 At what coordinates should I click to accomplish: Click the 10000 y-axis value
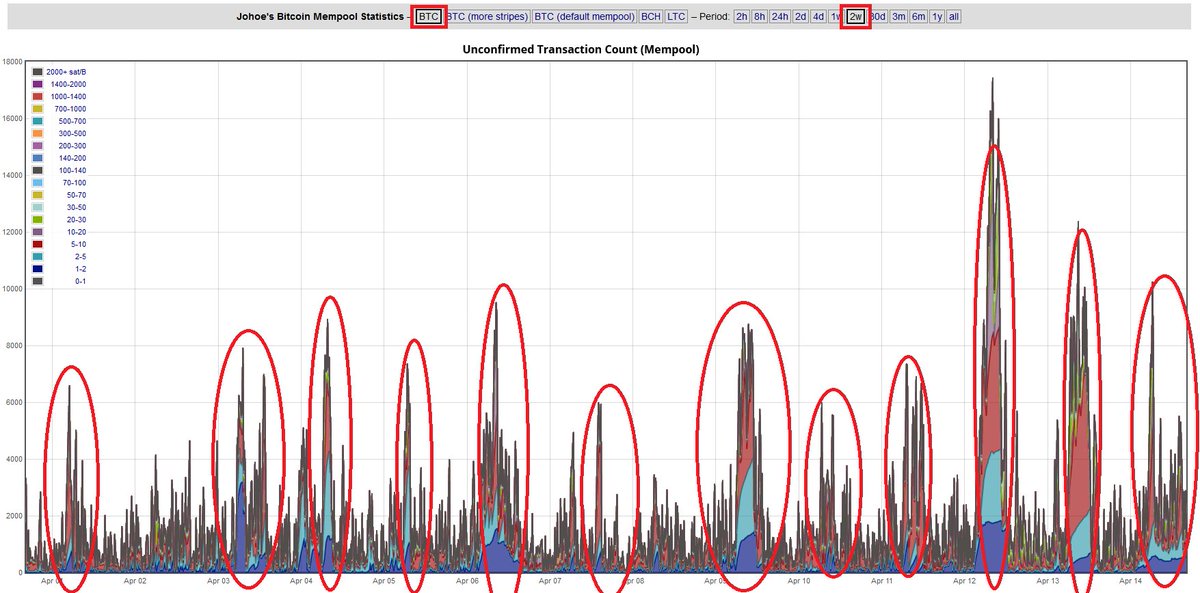[10, 289]
